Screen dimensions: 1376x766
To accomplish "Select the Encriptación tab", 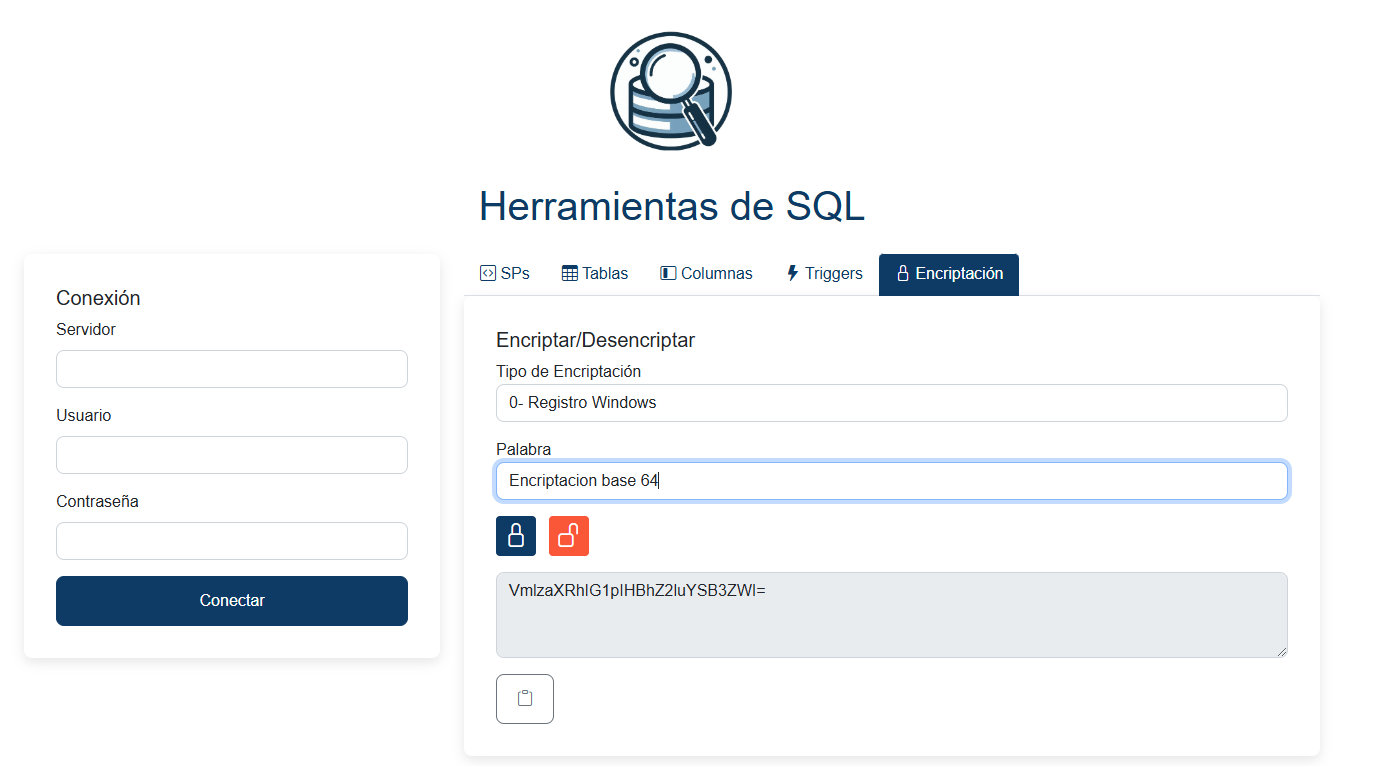I will [948, 273].
